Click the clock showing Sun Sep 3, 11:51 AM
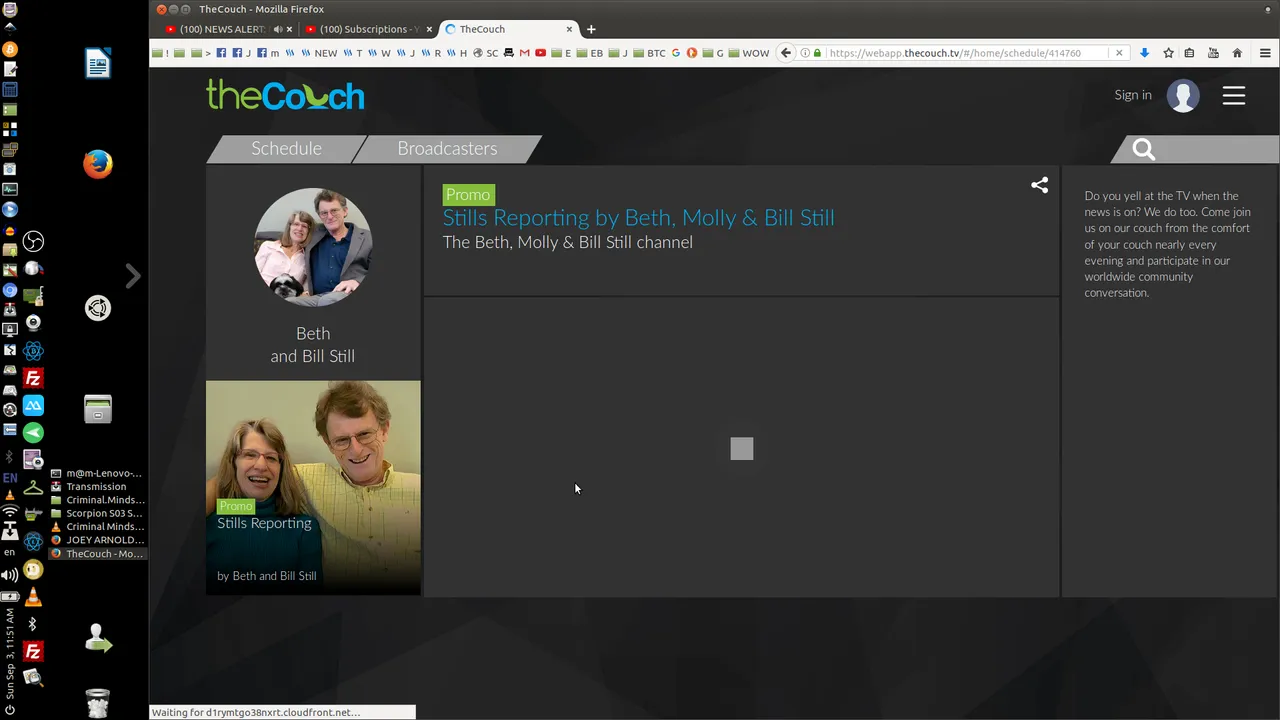The image size is (1280, 720). pos(10,652)
